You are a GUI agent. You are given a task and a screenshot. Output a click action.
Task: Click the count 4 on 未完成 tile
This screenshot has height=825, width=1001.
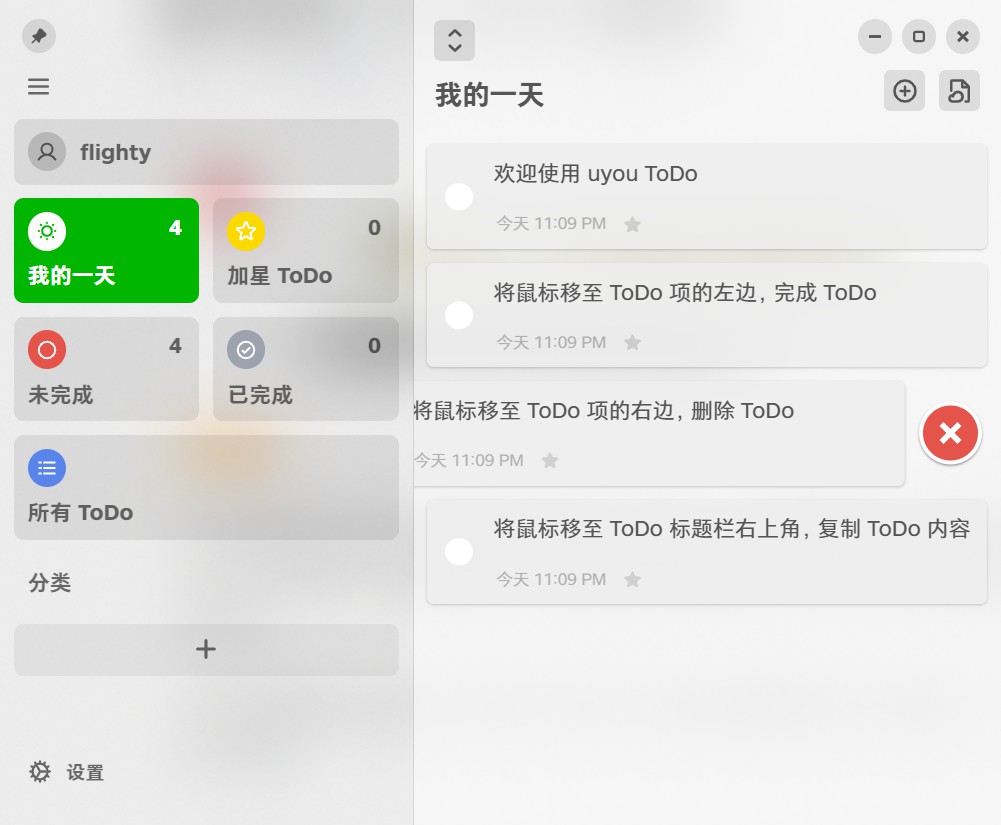[176, 346]
